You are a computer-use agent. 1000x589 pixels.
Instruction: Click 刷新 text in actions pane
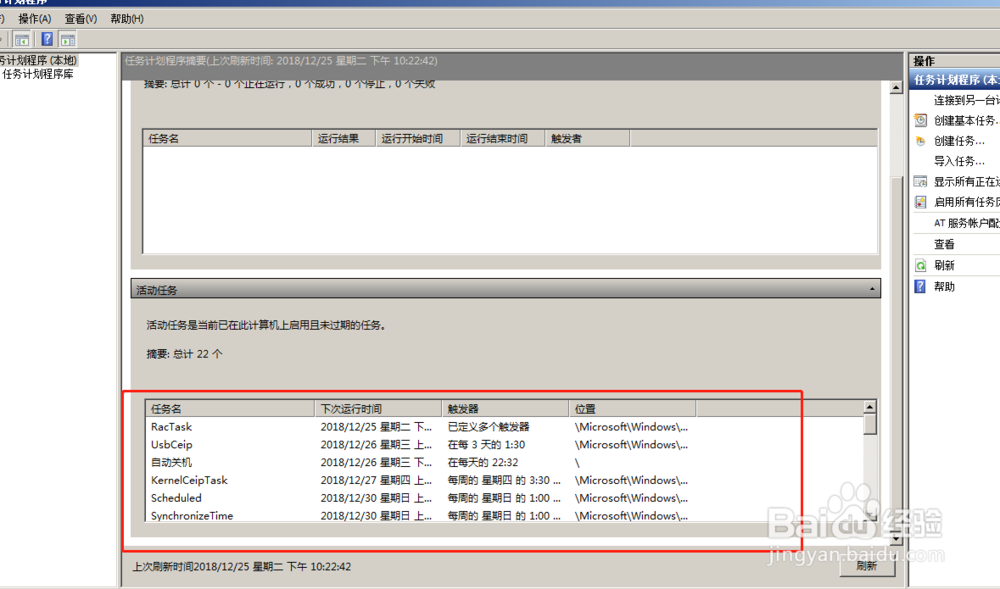[944, 265]
